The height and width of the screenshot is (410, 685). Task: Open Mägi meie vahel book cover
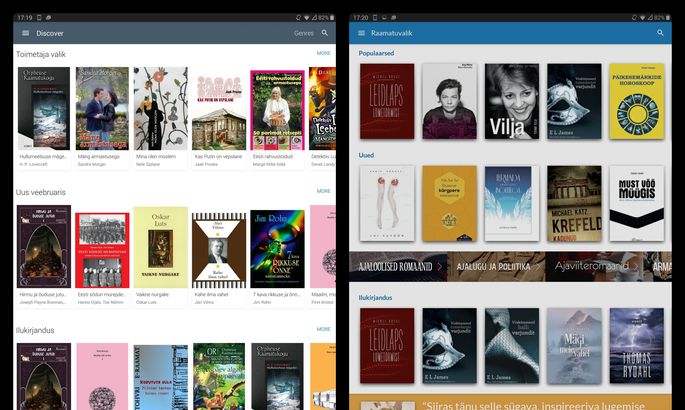574,346
